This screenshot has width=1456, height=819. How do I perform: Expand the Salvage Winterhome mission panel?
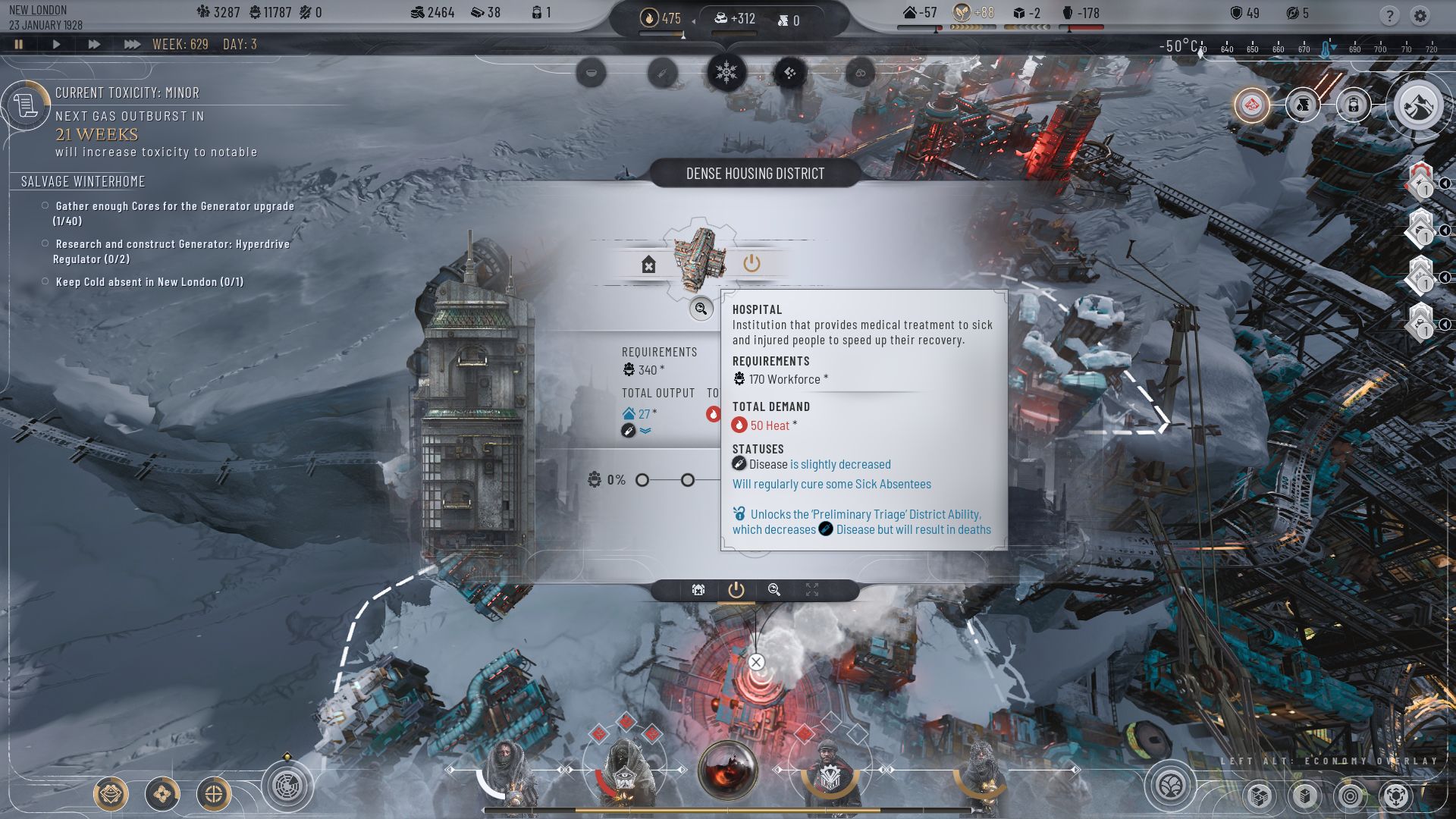click(82, 181)
